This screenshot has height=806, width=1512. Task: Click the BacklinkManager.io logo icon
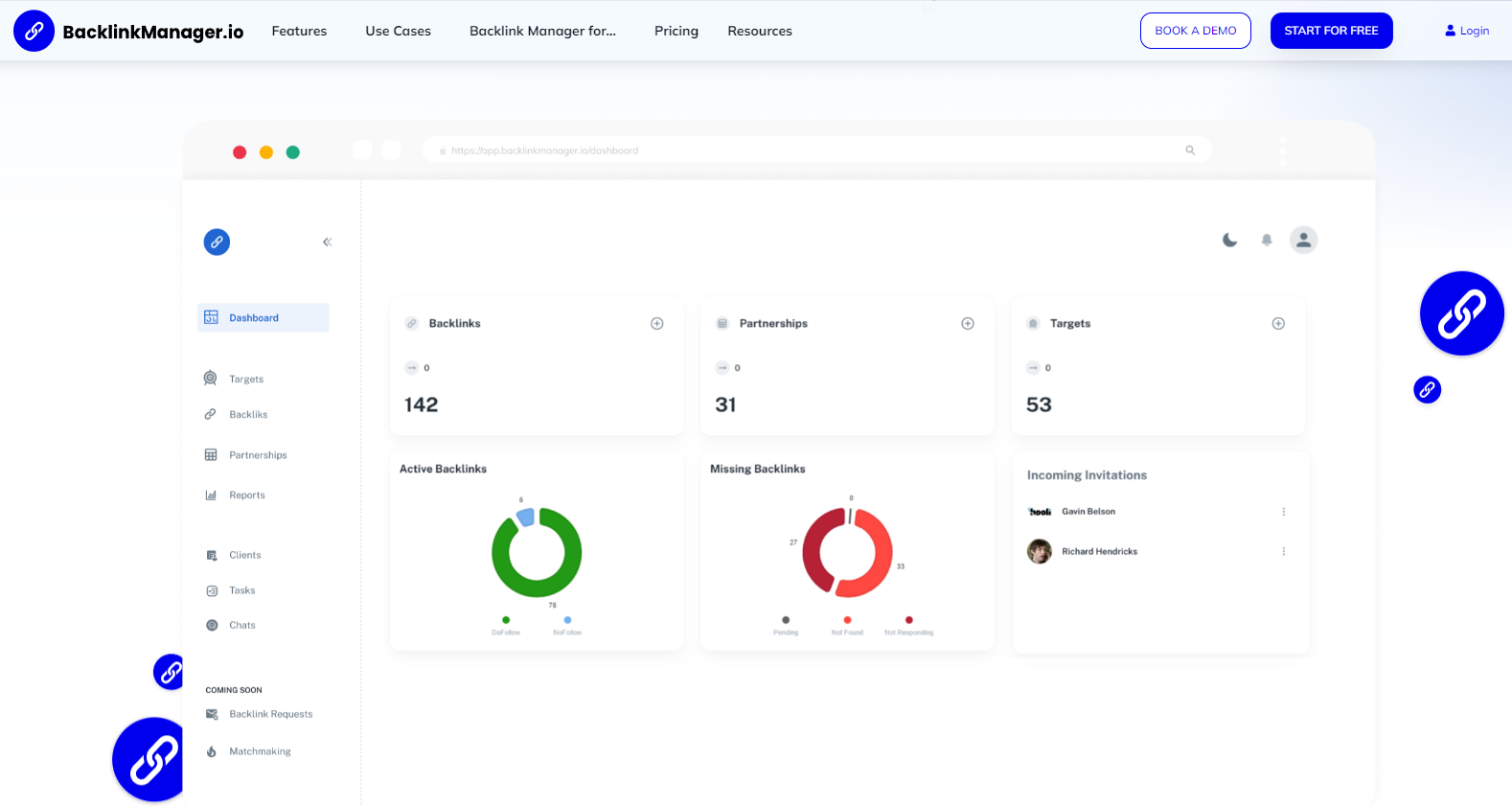34,31
